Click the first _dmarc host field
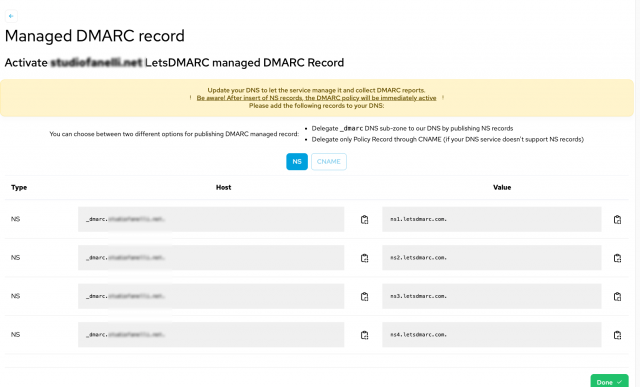The width and height of the screenshot is (640, 387). click(211, 219)
